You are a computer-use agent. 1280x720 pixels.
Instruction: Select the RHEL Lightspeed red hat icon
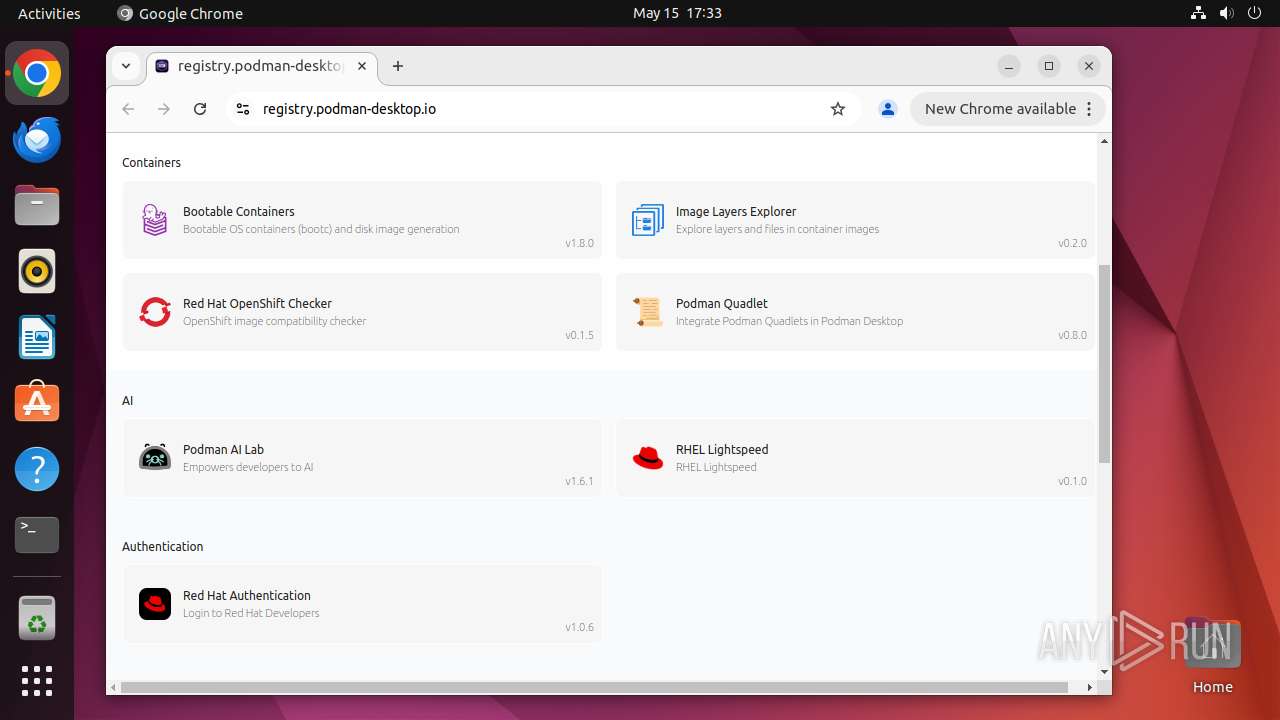(x=648, y=458)
